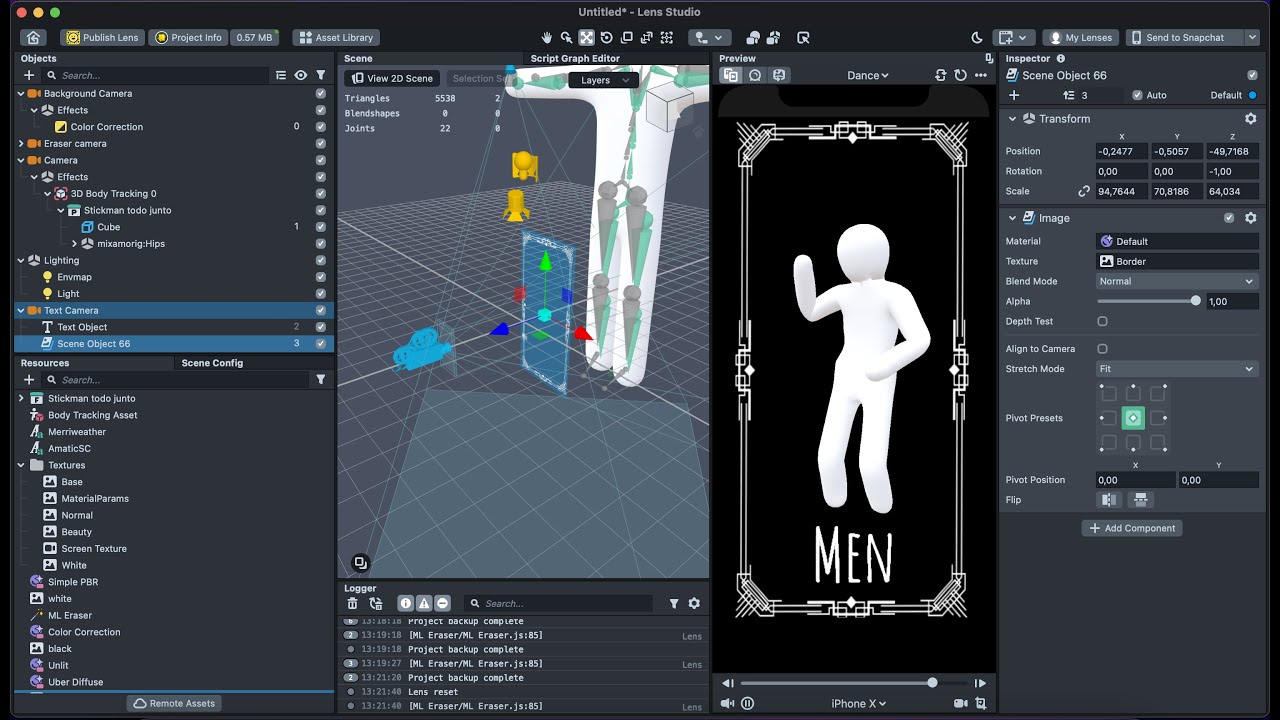
Task: Toggle dark mode moon icon
Action: pyautogui.click(x=977, y=37)
